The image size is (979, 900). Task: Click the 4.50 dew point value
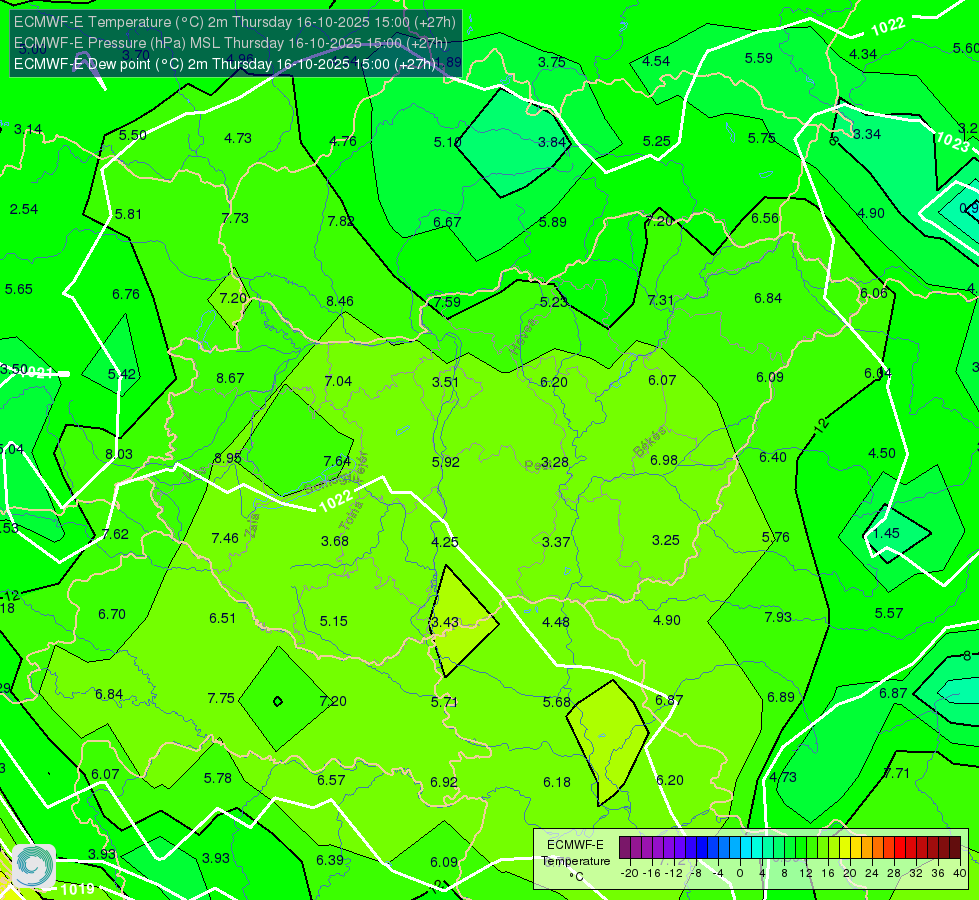point(882,453)
